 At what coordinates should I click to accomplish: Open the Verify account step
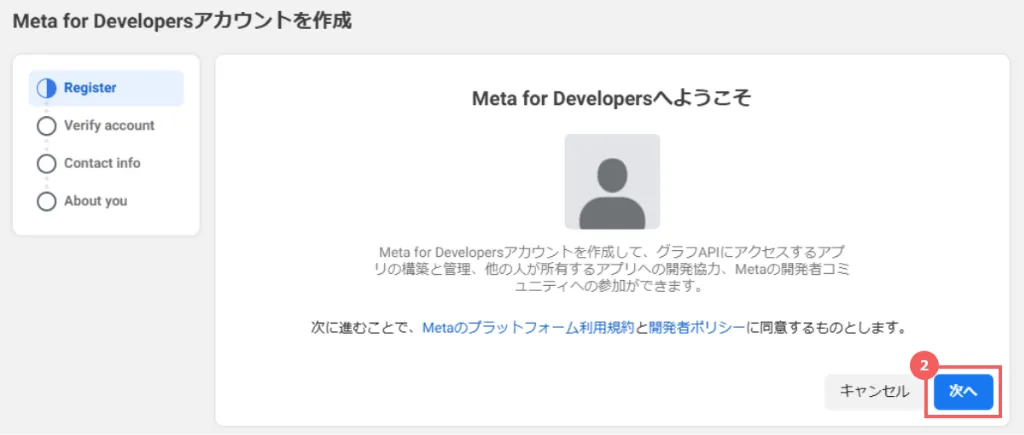[109, 125]
